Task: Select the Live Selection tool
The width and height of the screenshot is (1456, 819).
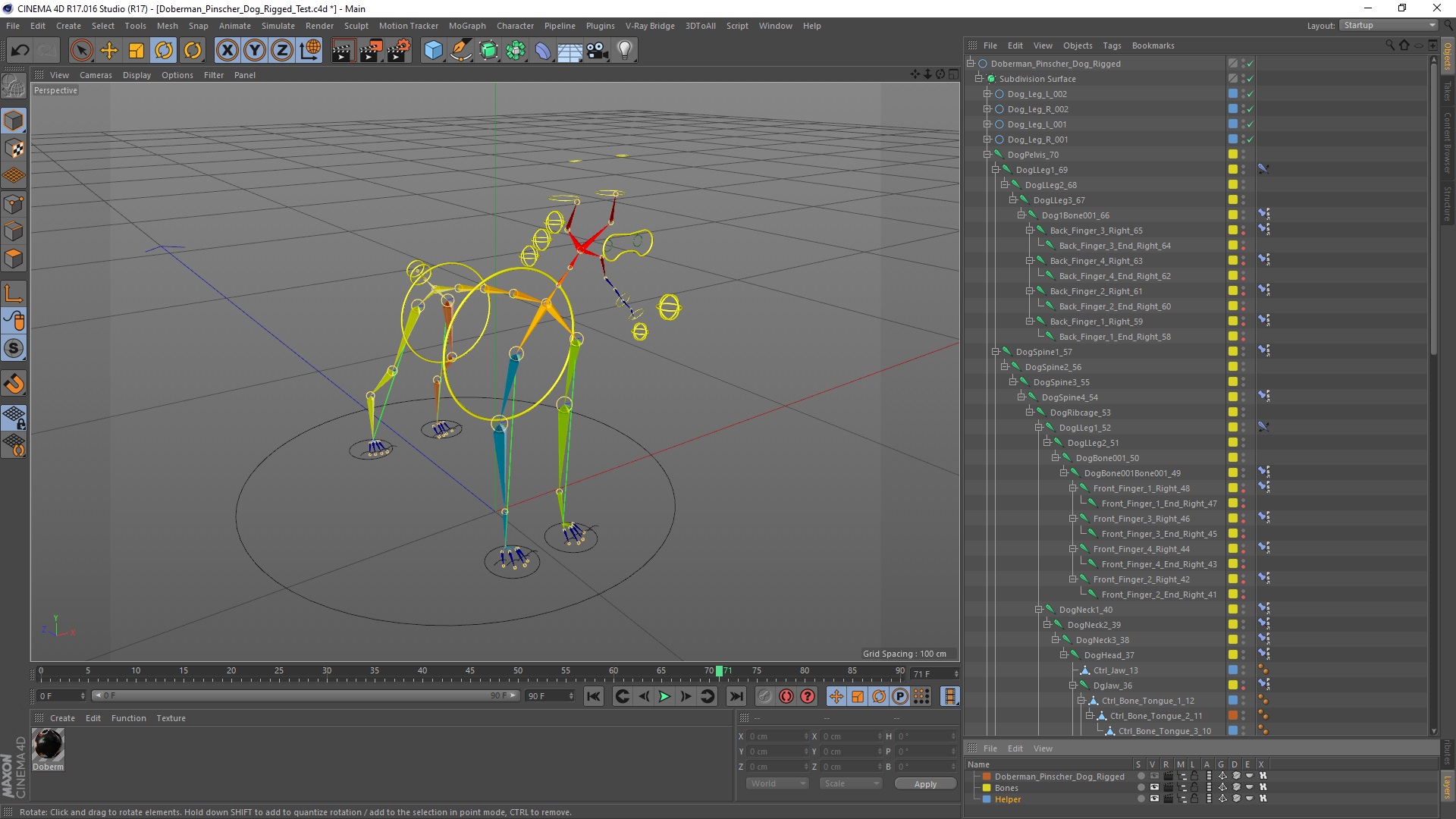Action: tap(81, 51)
